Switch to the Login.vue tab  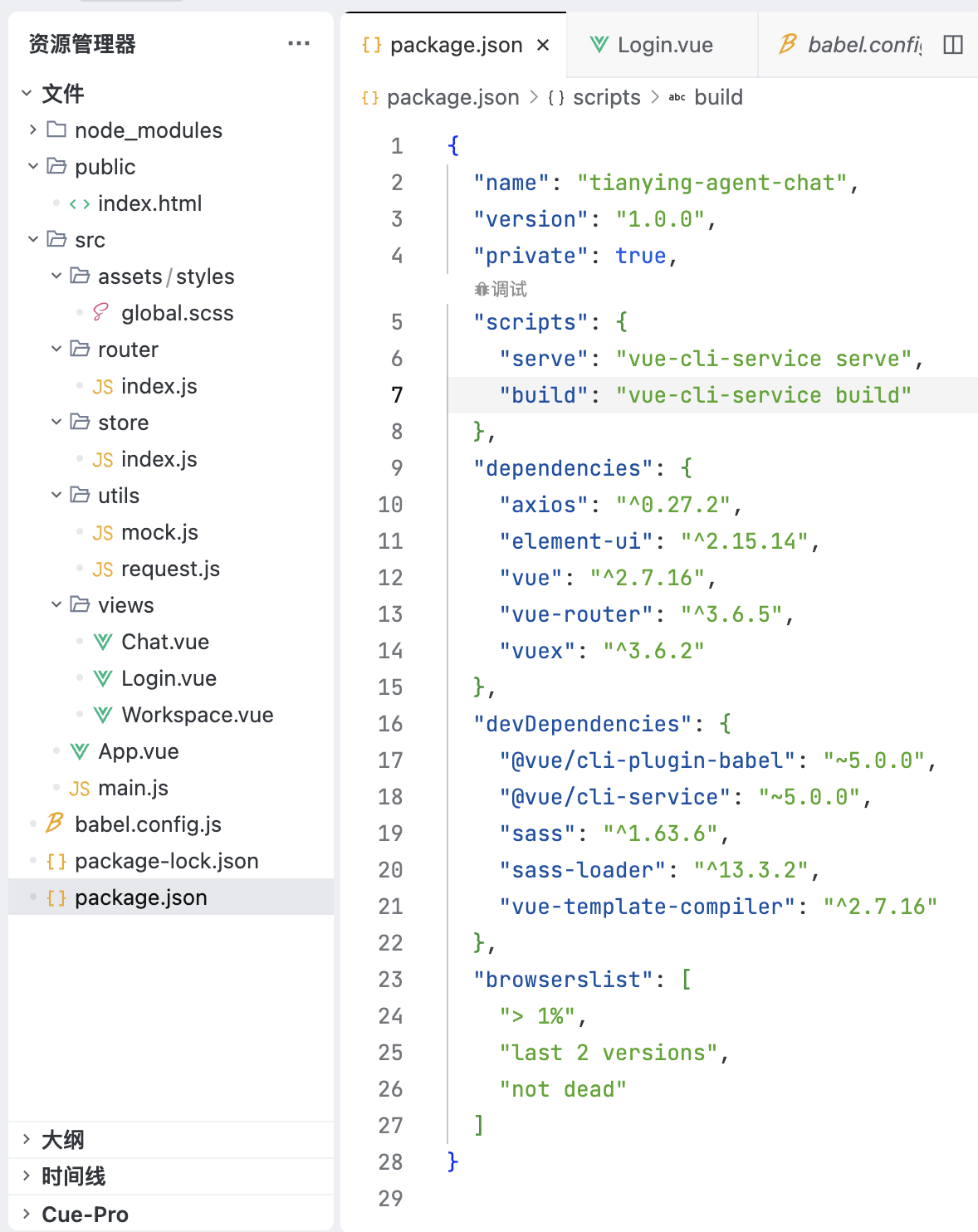(x=663, y=45)
